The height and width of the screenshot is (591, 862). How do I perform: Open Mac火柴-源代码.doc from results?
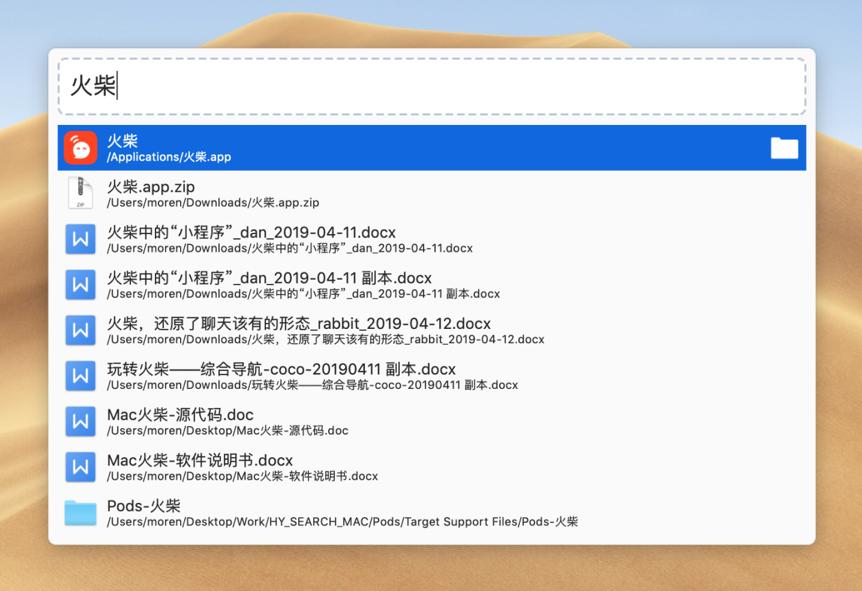point(300,421)
